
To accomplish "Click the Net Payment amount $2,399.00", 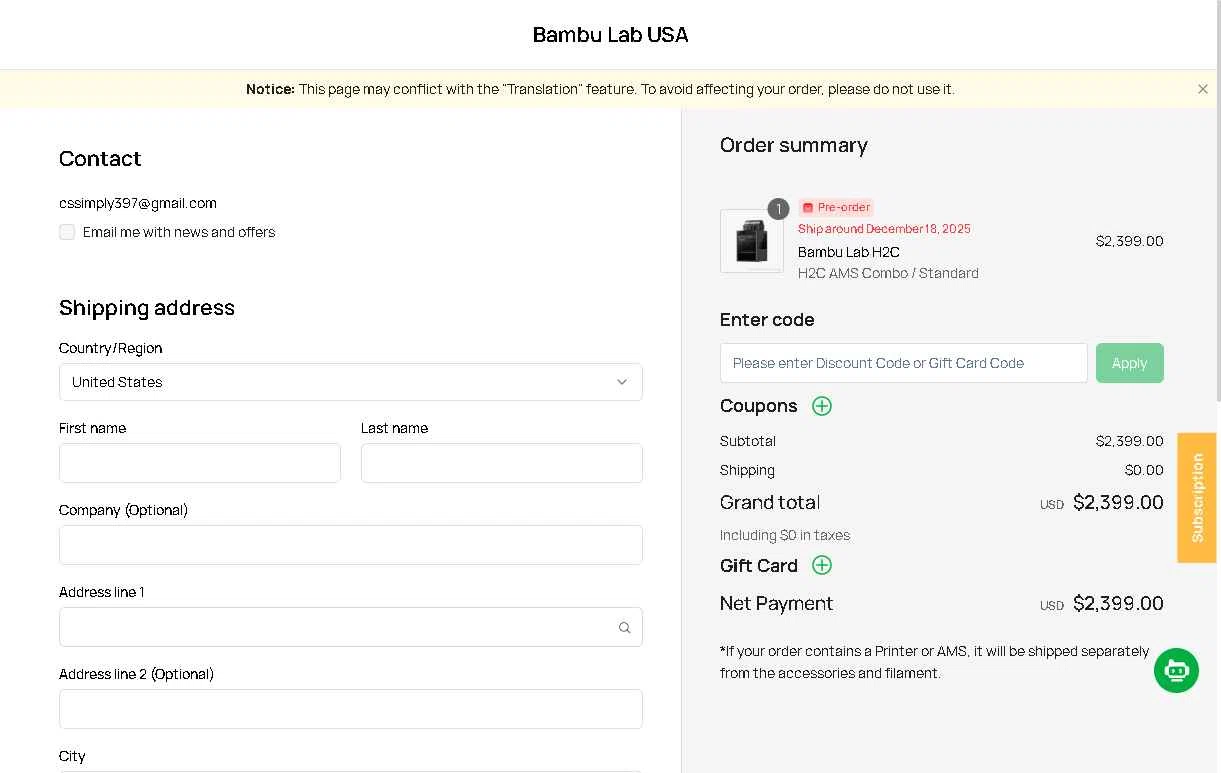I will [1118, 603].
